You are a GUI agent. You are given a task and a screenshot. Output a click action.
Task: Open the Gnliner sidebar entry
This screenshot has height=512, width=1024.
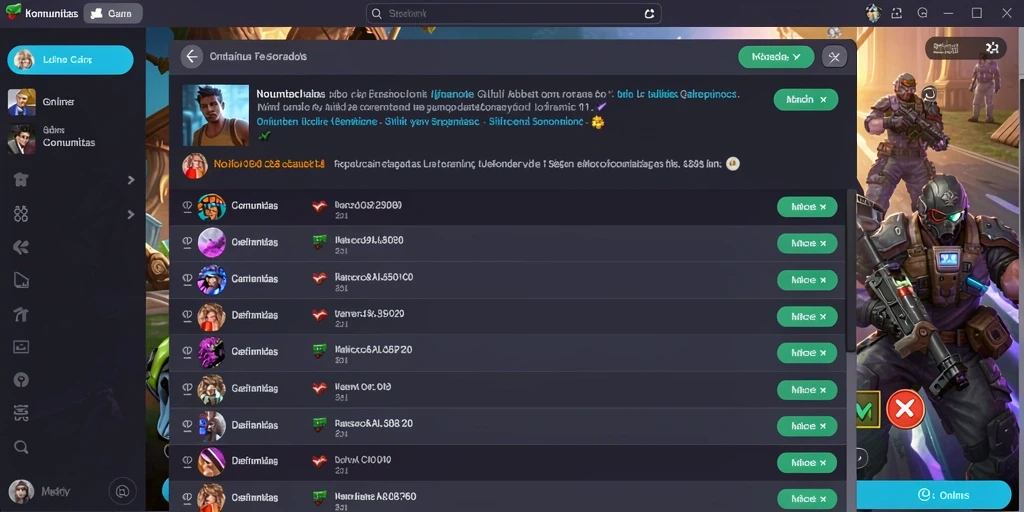tap(57, 102)
